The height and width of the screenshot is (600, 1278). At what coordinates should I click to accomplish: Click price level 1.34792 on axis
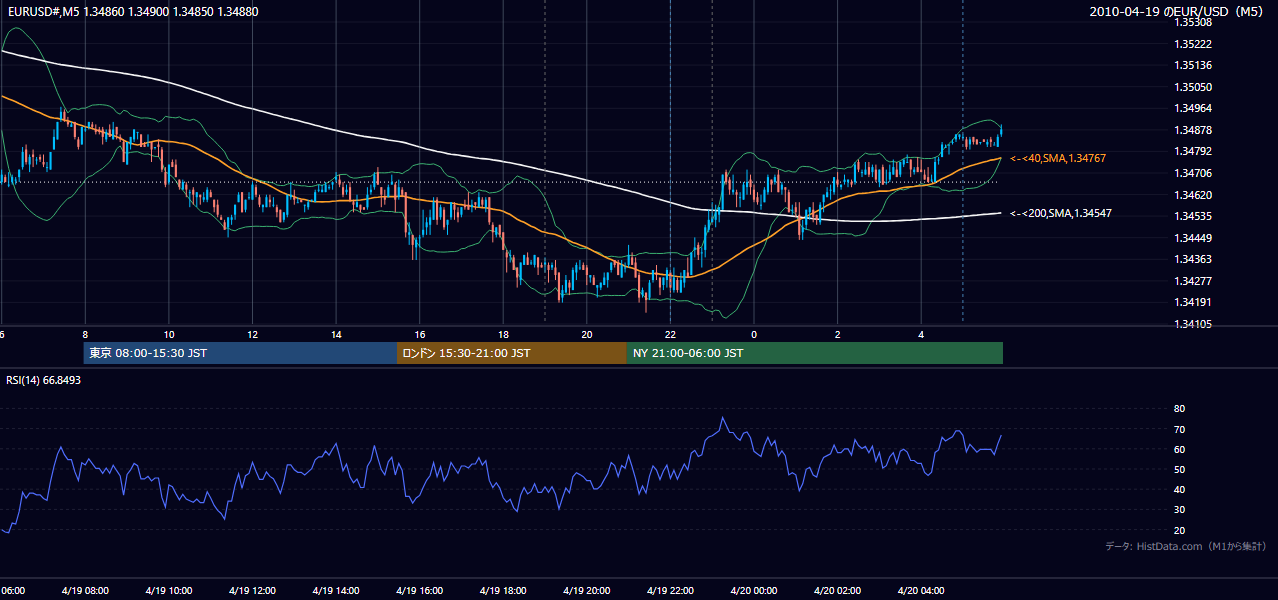pos(1192,151)
